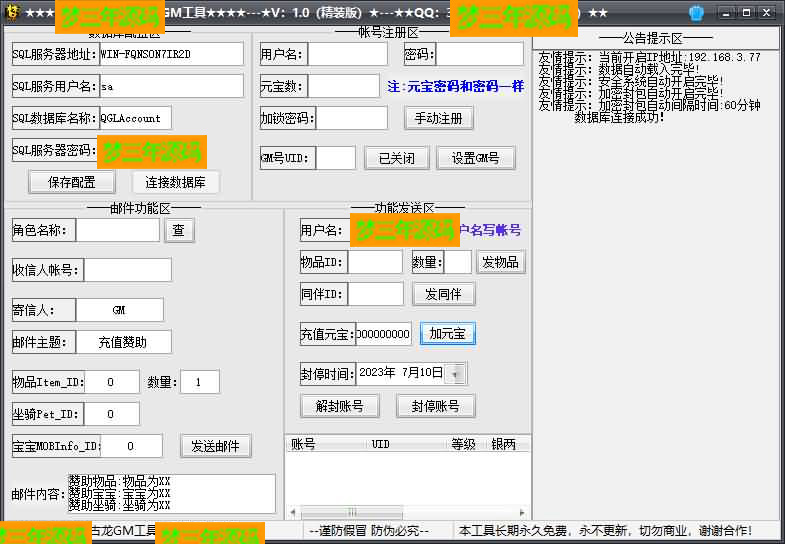Screen dimensions: 785x544
Task: Focus the registration 用户名 field
Action: click(347, 54)
